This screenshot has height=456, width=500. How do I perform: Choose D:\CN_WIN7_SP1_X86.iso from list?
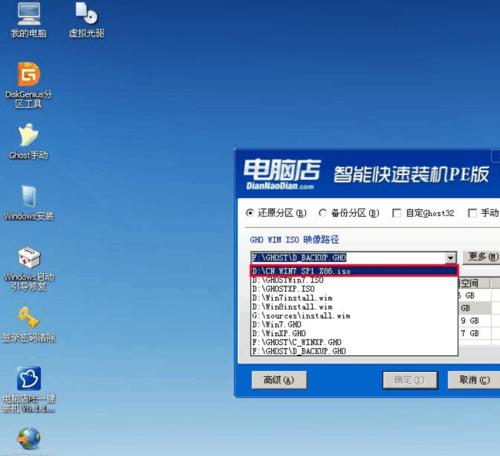(x=354, y=271)
